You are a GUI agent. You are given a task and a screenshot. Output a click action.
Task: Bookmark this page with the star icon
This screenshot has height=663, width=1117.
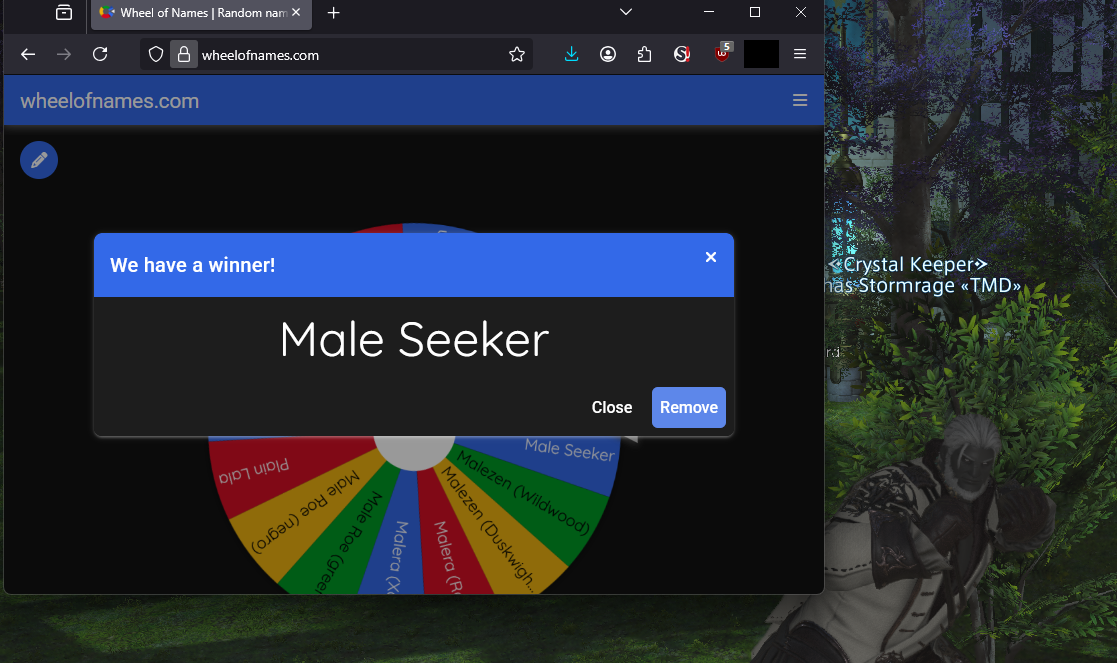coord(517,54)
